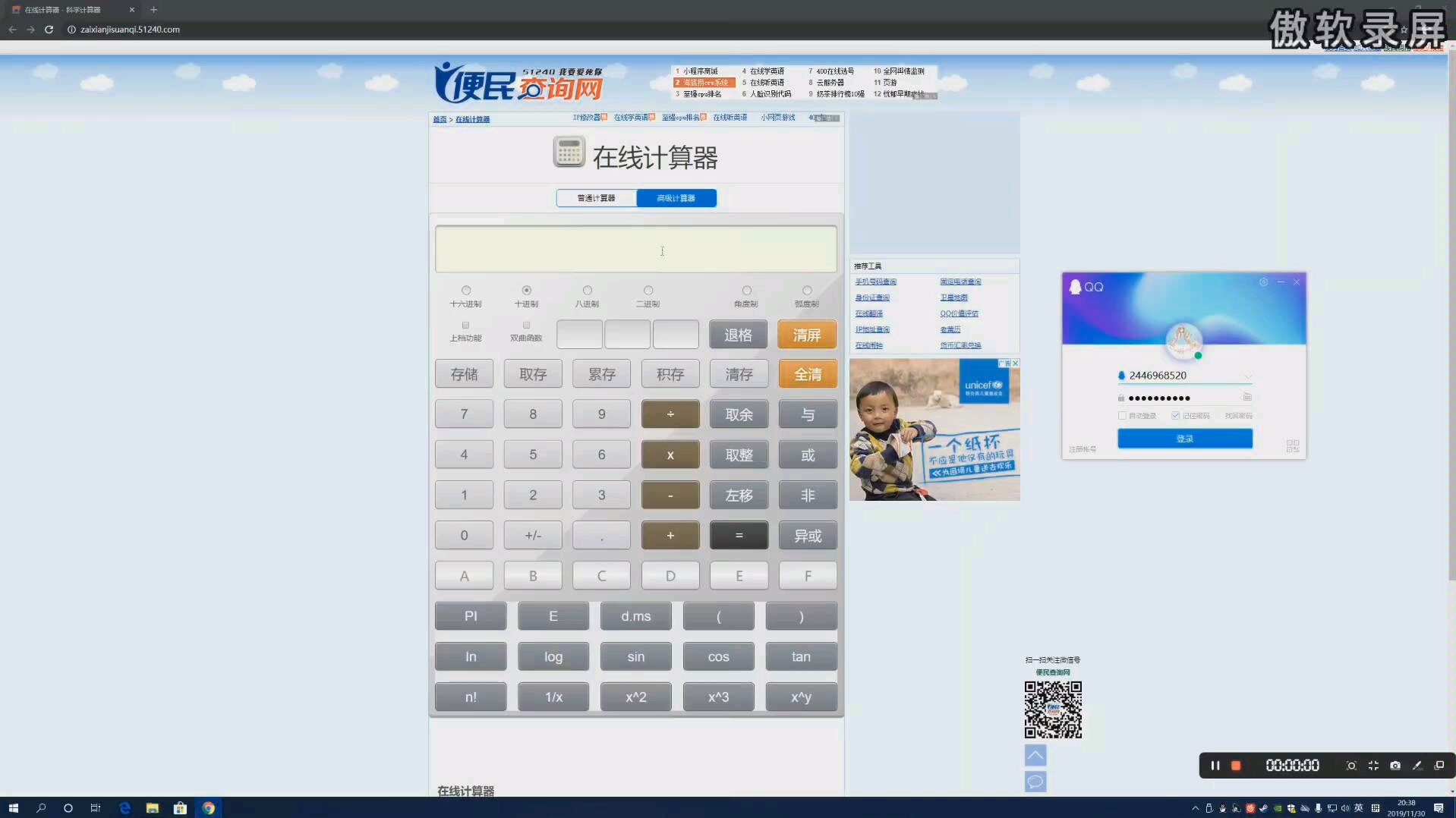Click the blue QQ login button
The width and height of the screenshot is (1456, 818).
1185,439
